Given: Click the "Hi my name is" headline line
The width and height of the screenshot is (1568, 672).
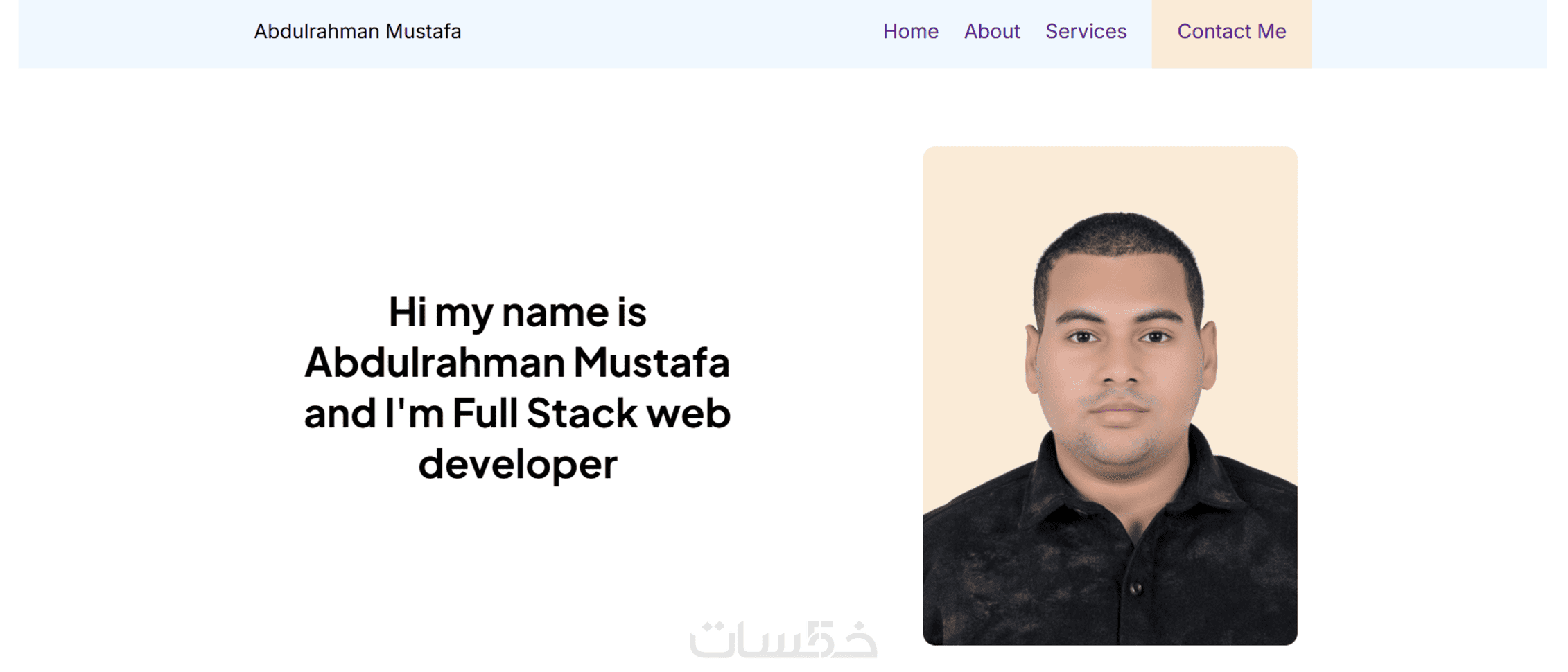Looking at the screenshot, I should (517, 312).
